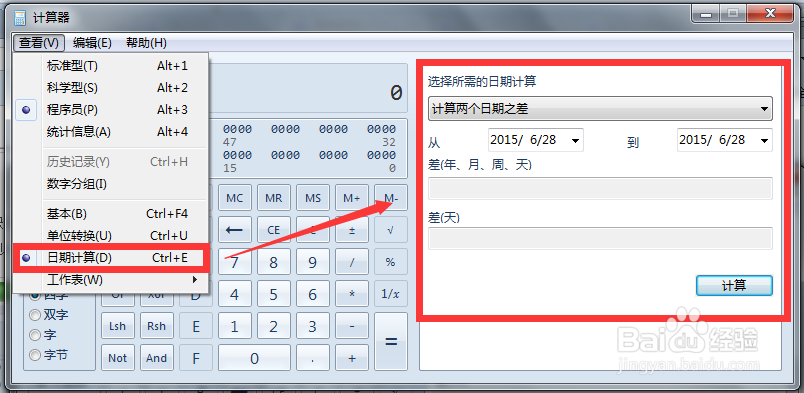Click the MC memory clear key

[x=234, y=198]
